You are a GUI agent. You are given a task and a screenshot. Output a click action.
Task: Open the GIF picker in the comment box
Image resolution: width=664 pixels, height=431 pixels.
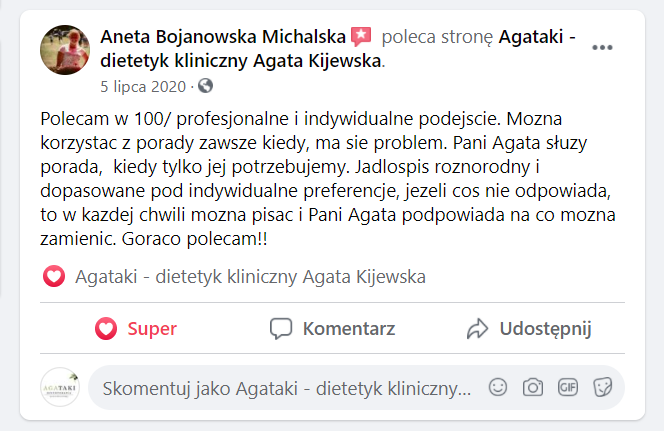pyautogui.click(x=567, y=387)
